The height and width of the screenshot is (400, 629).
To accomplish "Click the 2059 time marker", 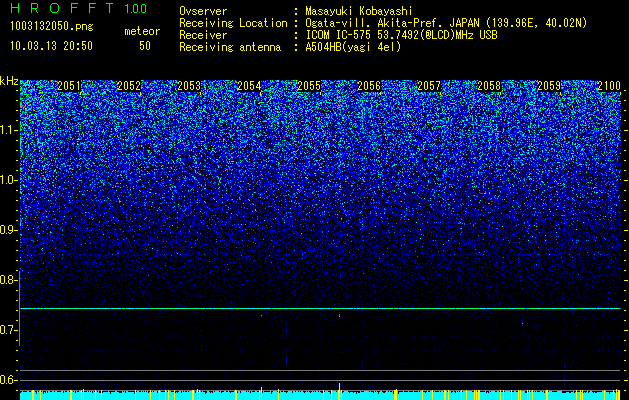I will (549, 86).
